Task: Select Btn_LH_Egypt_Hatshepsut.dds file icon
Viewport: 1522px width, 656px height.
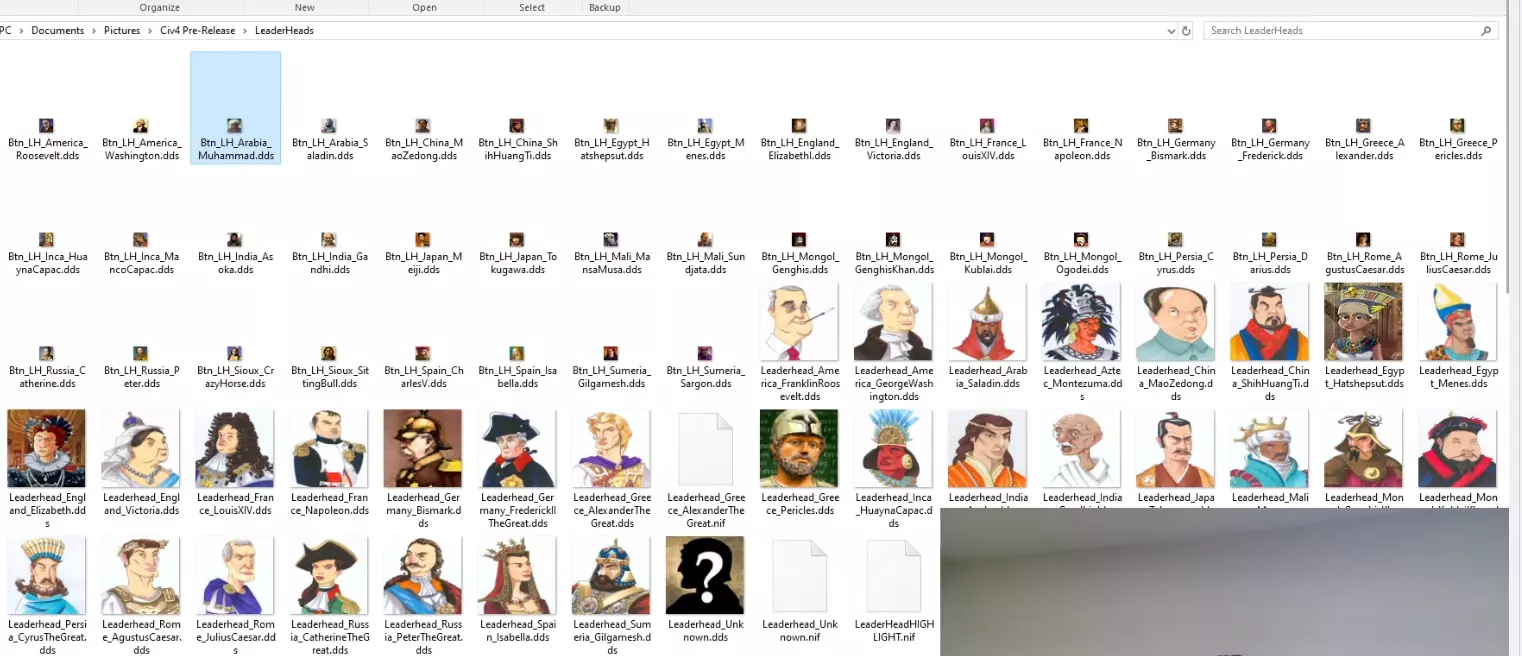Action: 611,126
